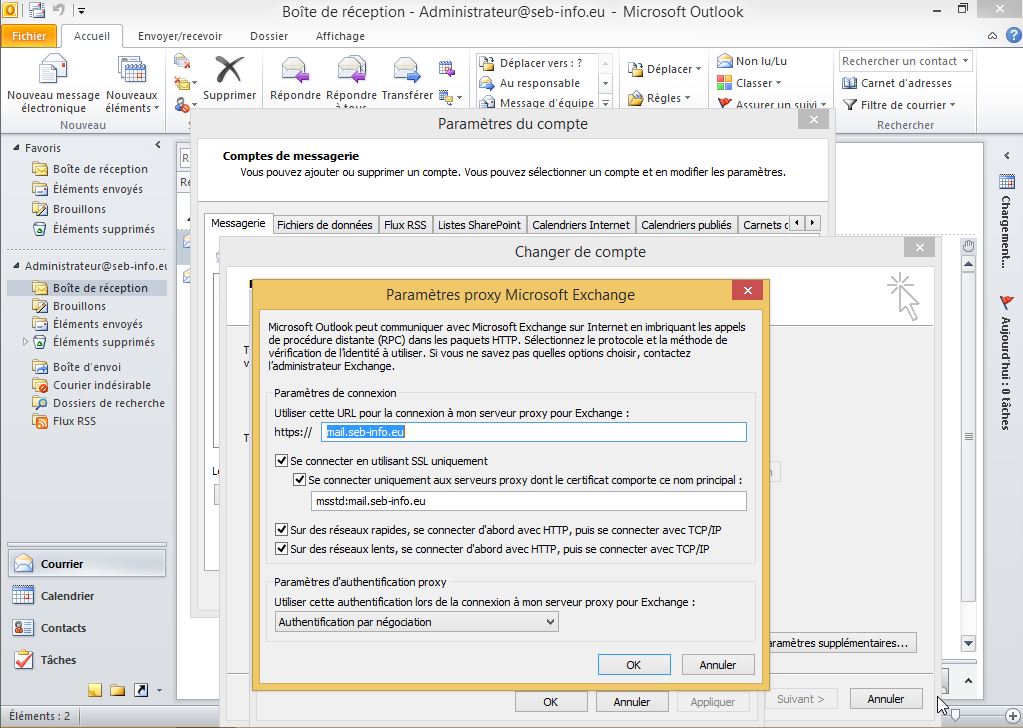Open the Listes SharePoint tab
Image resolution: width=1023 pixels, height=728 pixels.
click(479, 224)
